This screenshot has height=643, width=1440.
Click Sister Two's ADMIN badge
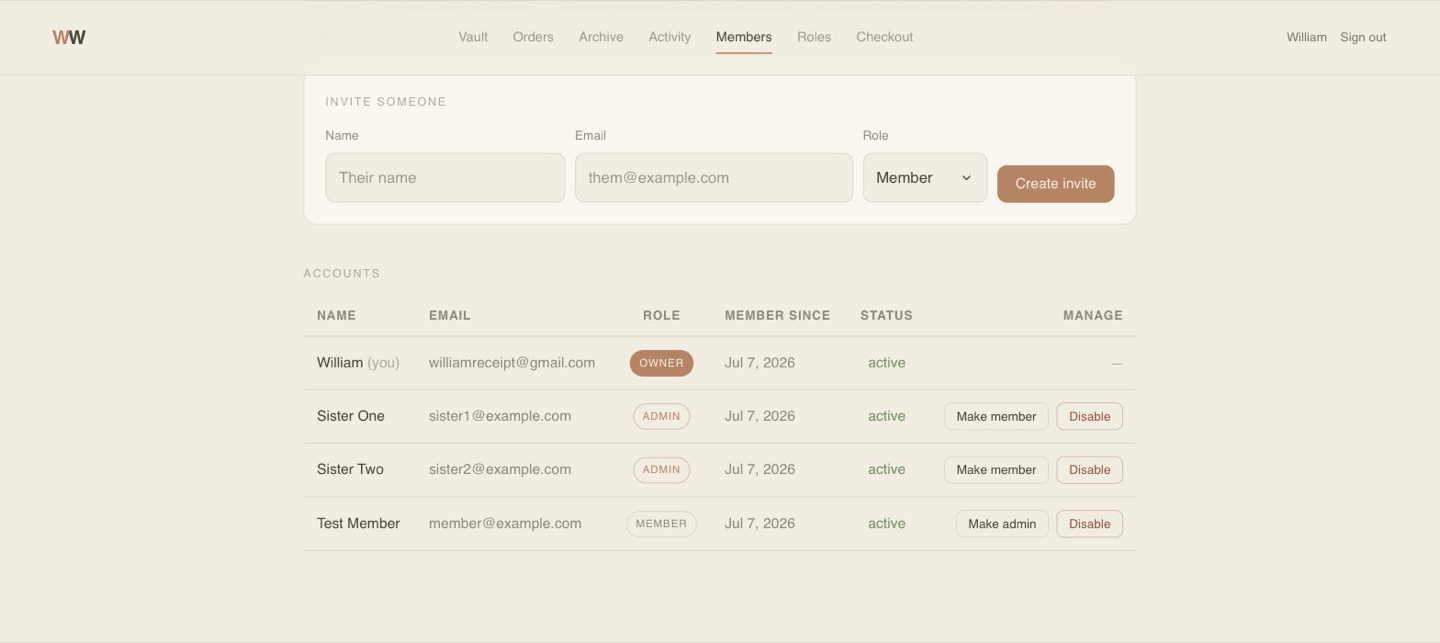661,470
